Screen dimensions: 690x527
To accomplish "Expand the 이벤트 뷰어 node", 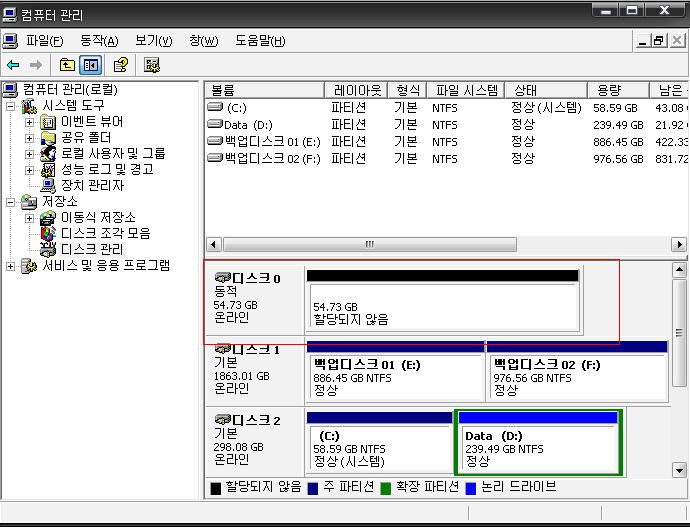I will (29, 122).
